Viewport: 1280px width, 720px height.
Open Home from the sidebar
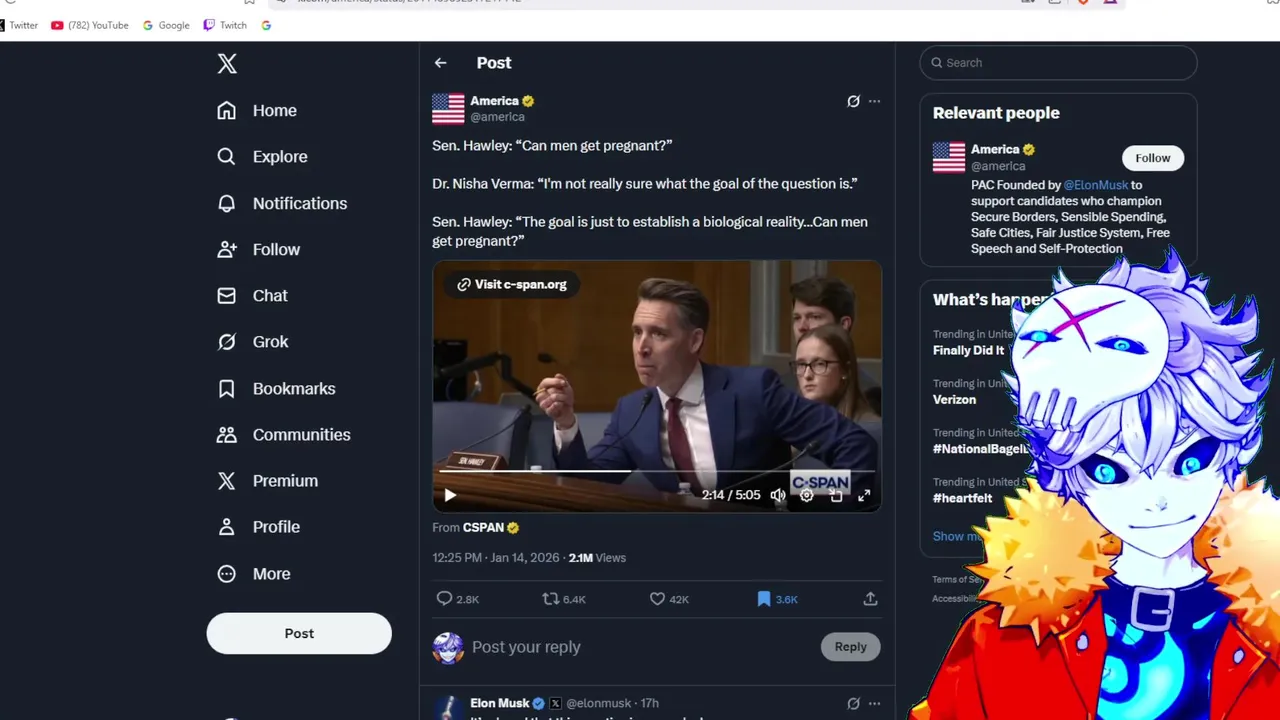[257, 110]
